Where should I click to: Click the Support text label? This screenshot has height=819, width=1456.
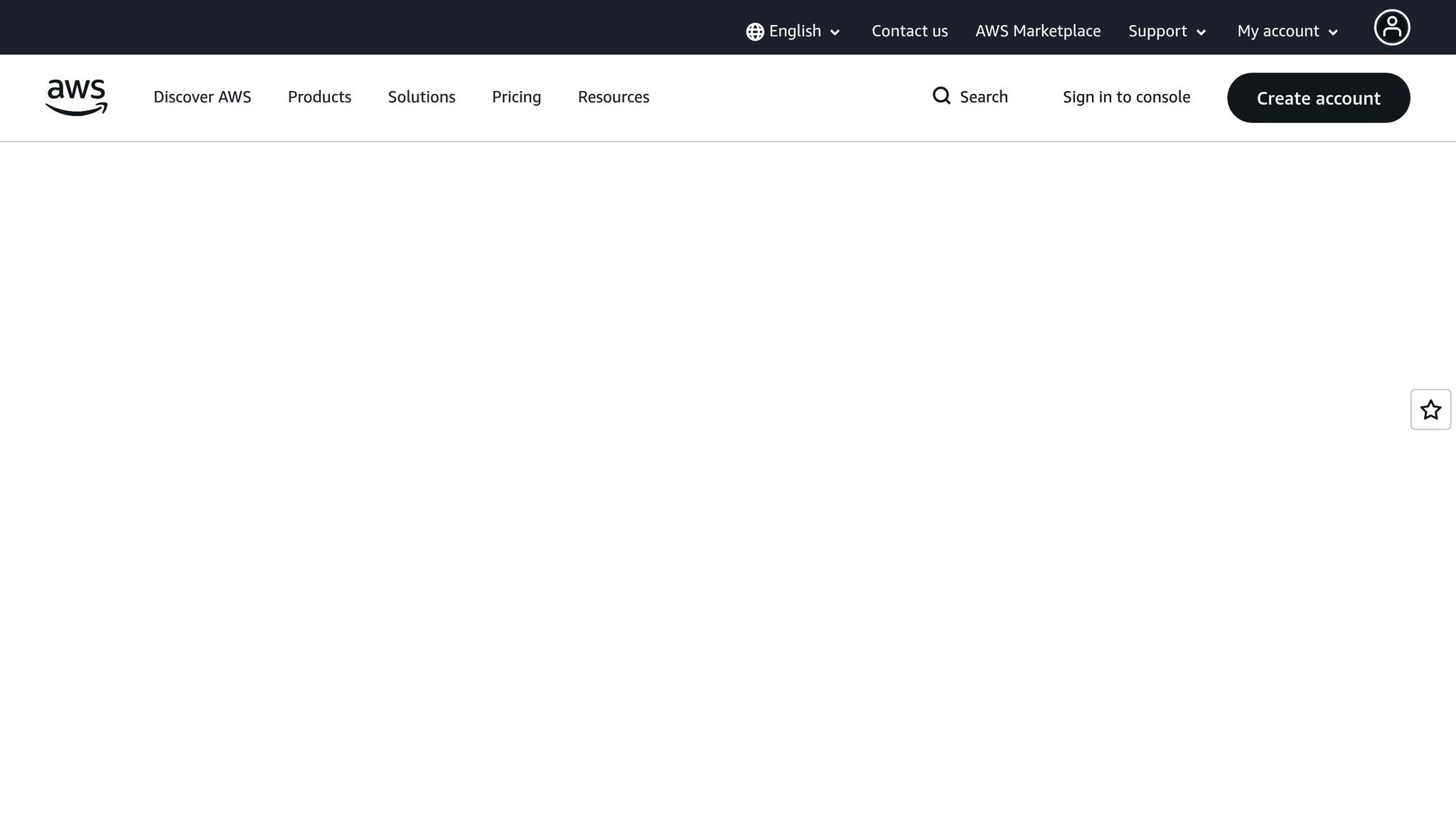(1157, 31)
